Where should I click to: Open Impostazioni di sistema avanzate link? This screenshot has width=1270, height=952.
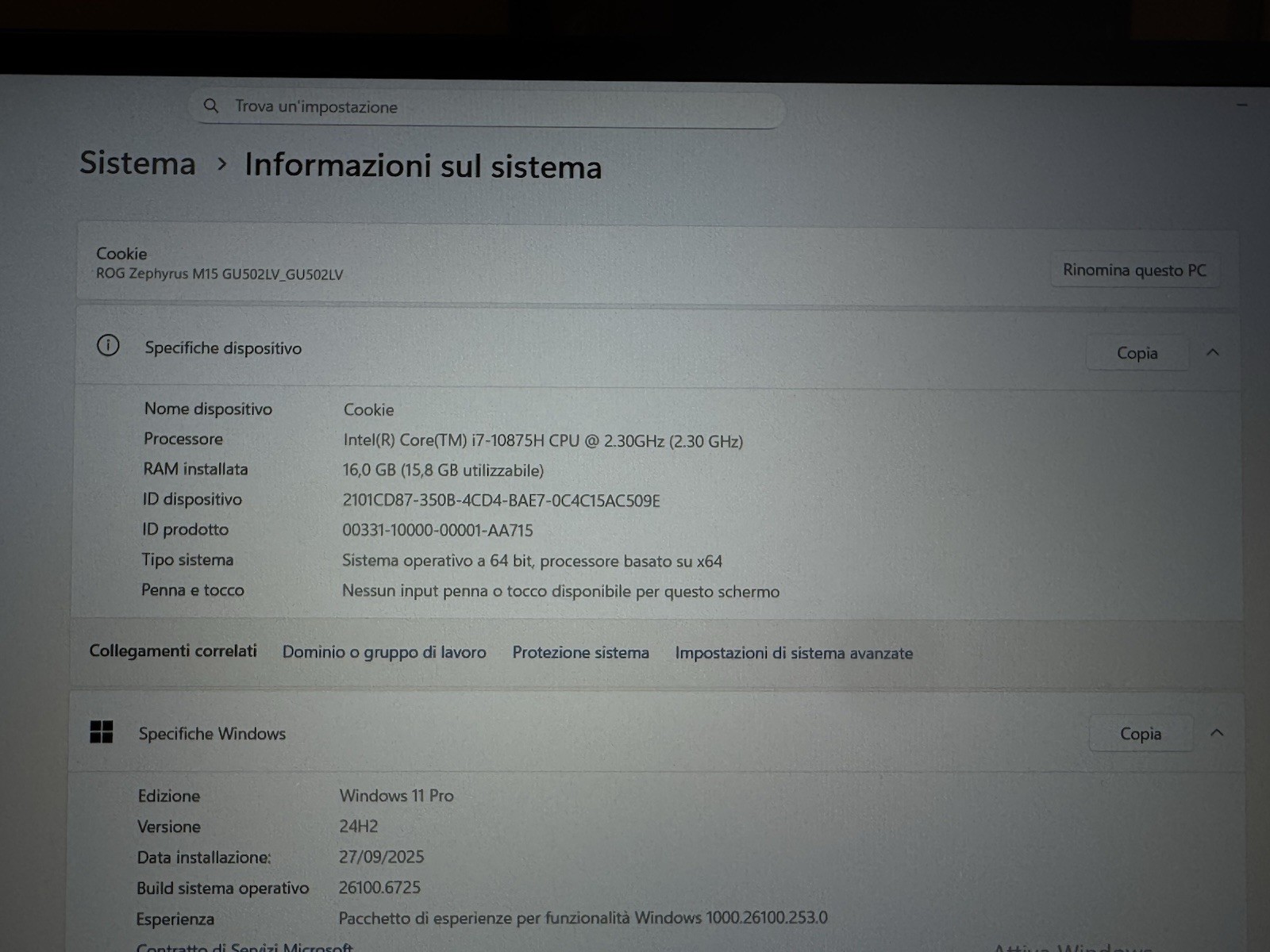click(x=794, y=653)
